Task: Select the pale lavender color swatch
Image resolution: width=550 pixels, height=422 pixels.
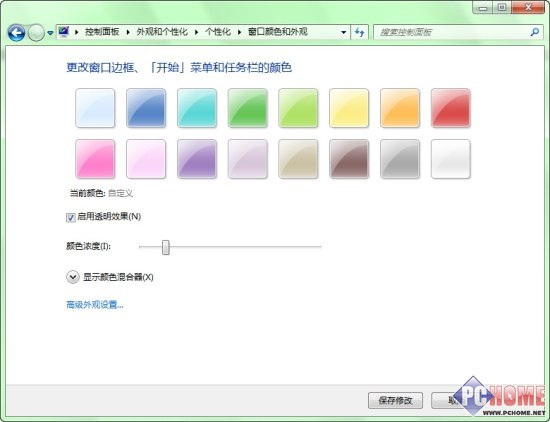Action: click(x=248, y=159)
